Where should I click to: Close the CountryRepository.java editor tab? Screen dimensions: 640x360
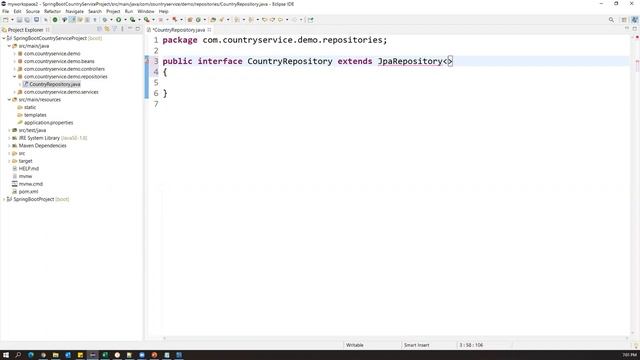pyautogui.click(x=209, y=29)
